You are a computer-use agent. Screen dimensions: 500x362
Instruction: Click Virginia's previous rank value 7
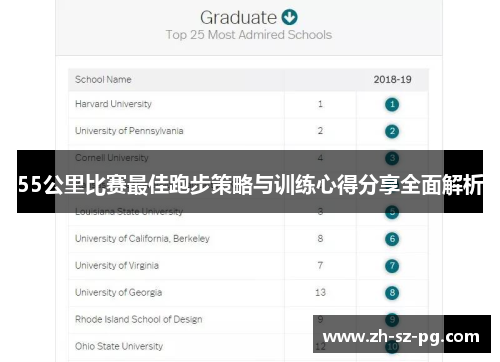(320, 265)
